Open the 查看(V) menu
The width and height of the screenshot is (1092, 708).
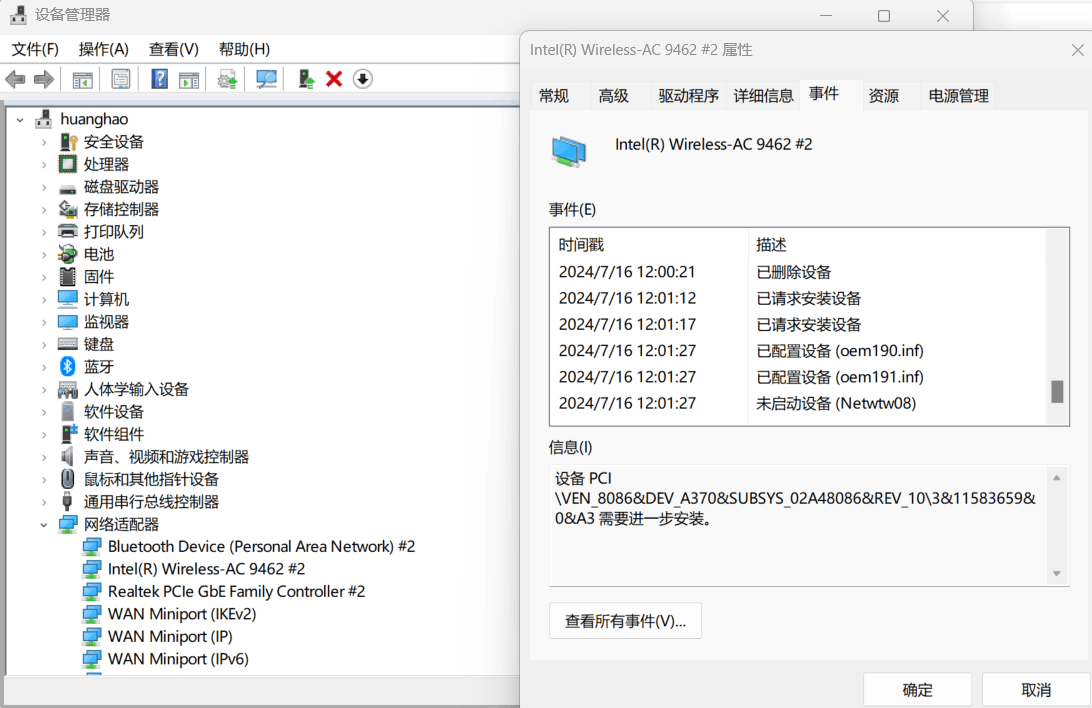tap(174, 49)
